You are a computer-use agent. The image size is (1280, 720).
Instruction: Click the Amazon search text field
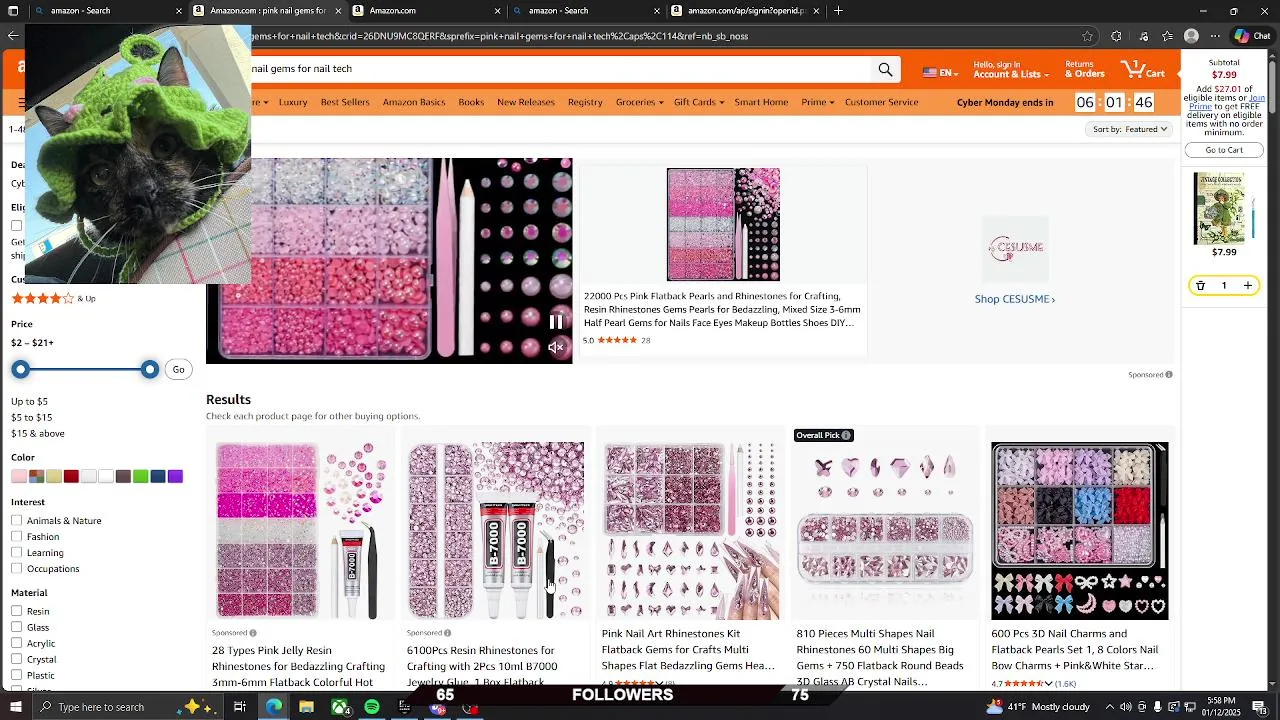(560, 69)
